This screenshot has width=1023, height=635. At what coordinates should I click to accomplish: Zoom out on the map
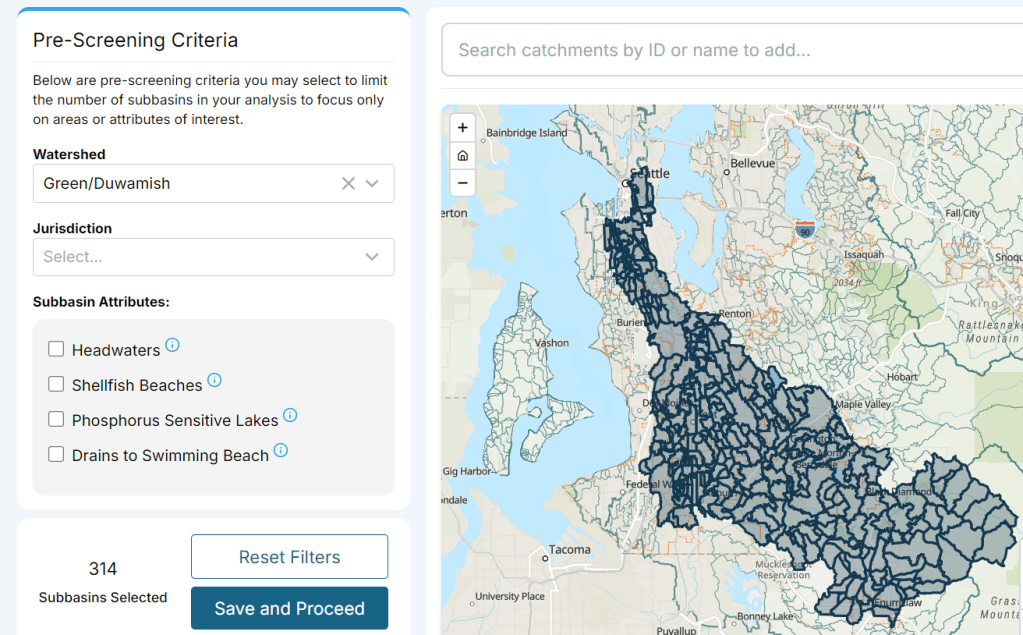tap(462, 183)
